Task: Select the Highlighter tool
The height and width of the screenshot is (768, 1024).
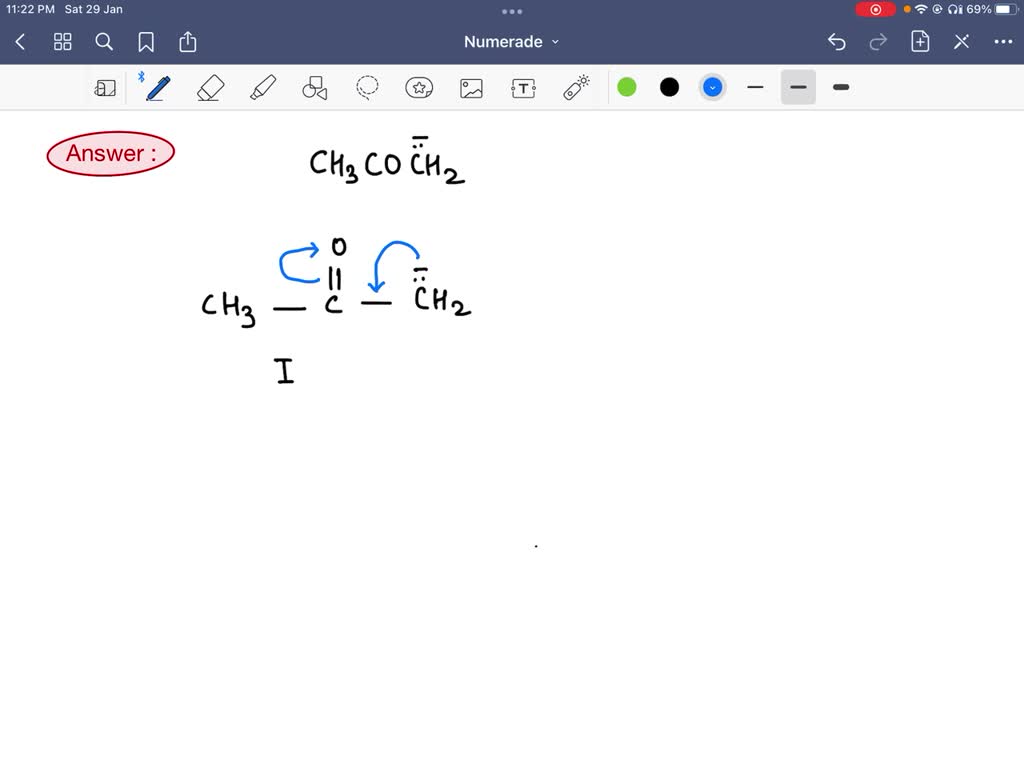Action: (263, 87)
